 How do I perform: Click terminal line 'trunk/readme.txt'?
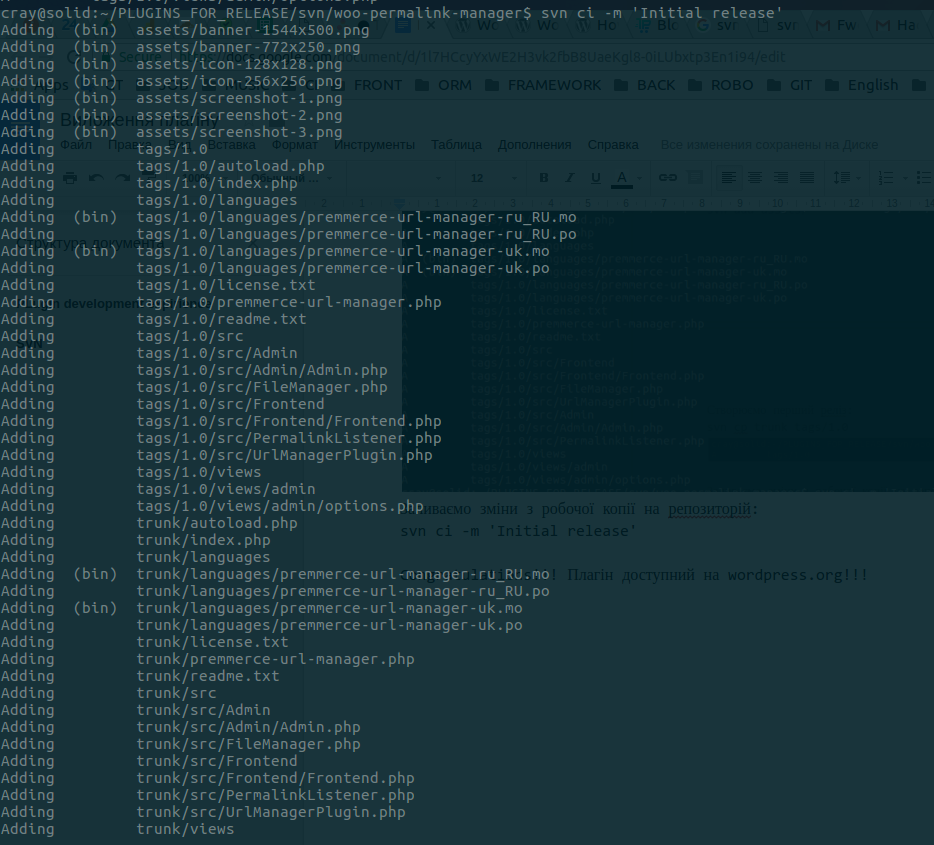coord(208,676)
